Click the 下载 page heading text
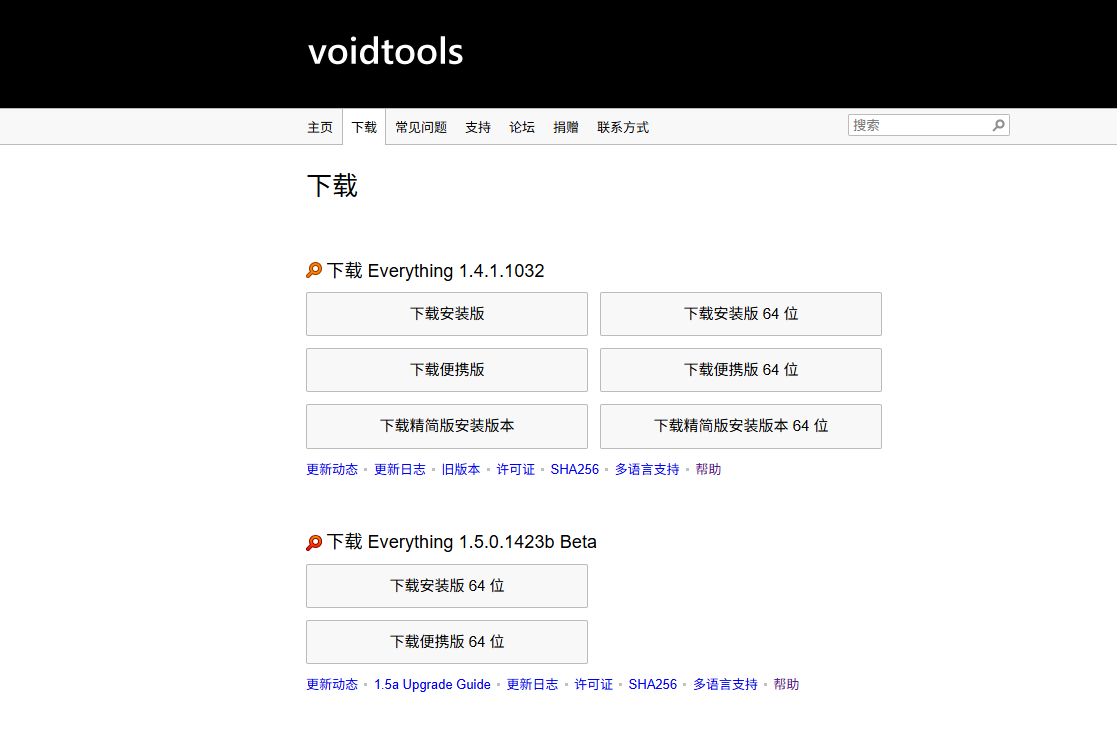The image size is (1117, 738). coord(332,186)
